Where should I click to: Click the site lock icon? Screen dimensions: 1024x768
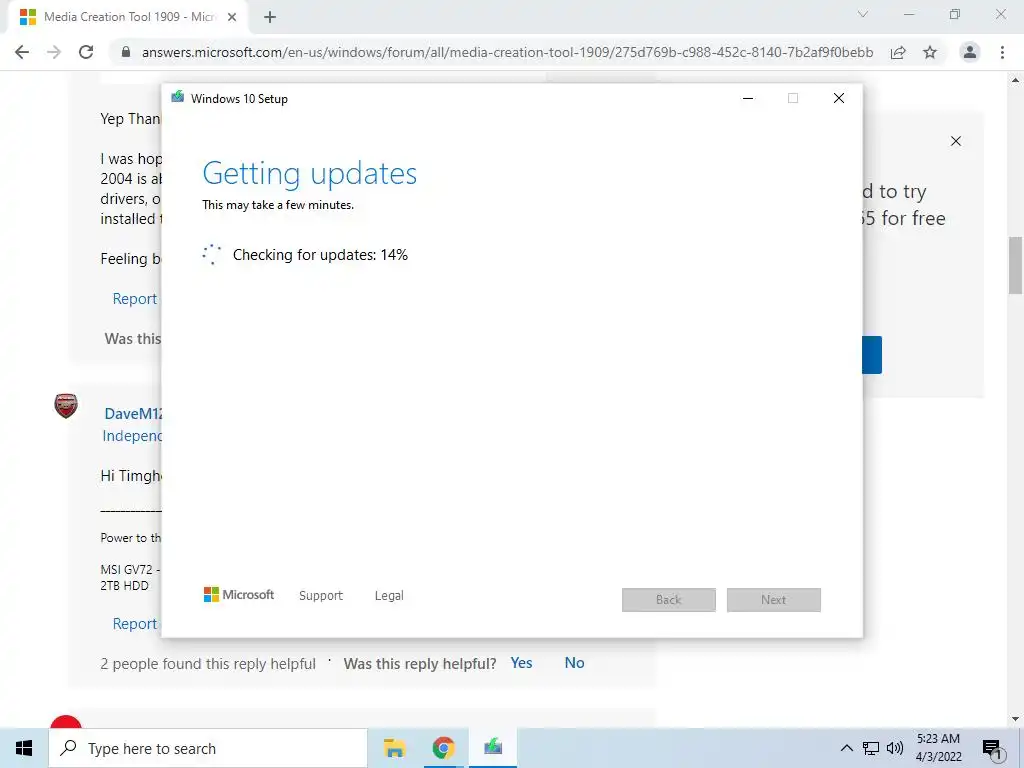[x=126, y=52]
